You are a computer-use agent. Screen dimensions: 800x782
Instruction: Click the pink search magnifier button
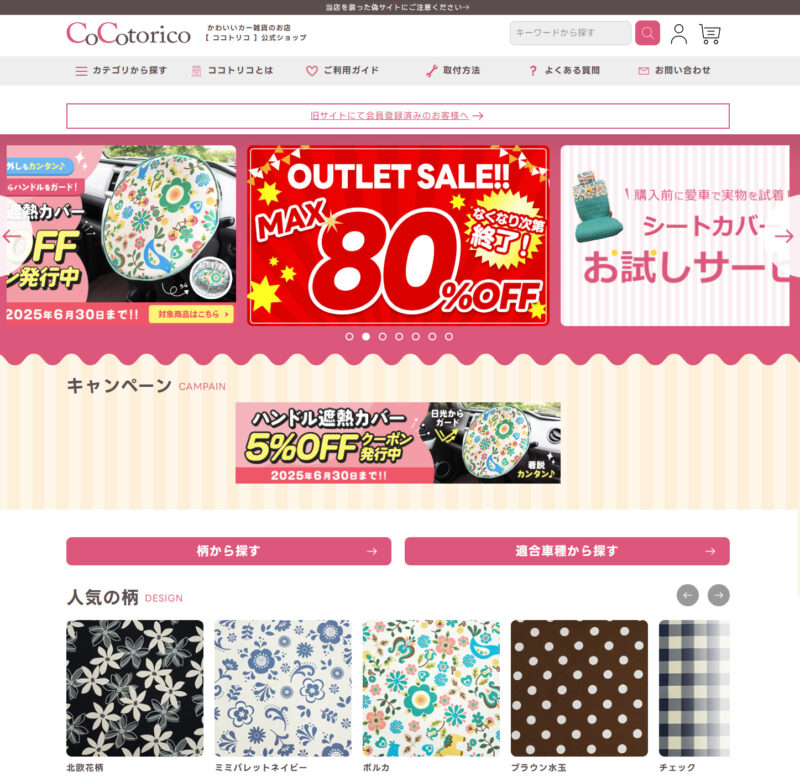pyautogui.click(x=647, y=33)
